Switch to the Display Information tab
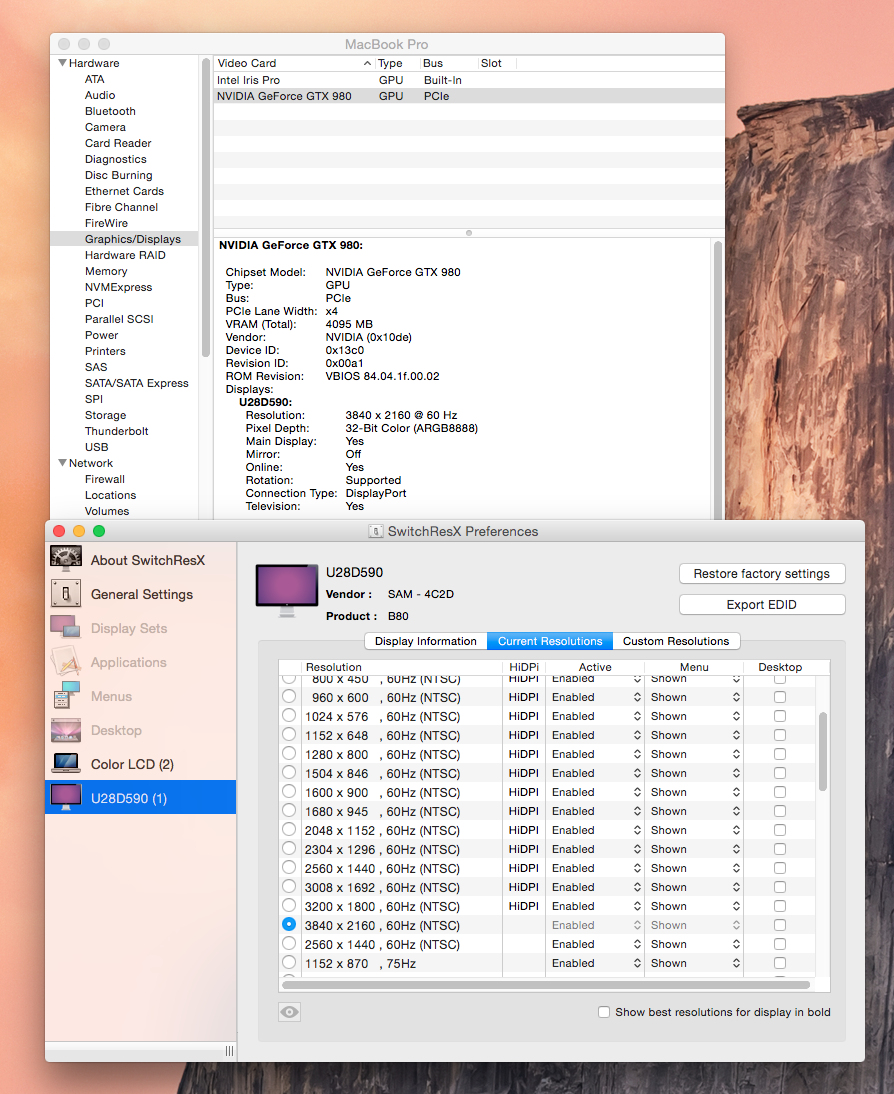894x1094 pixels. coord(426,640)
